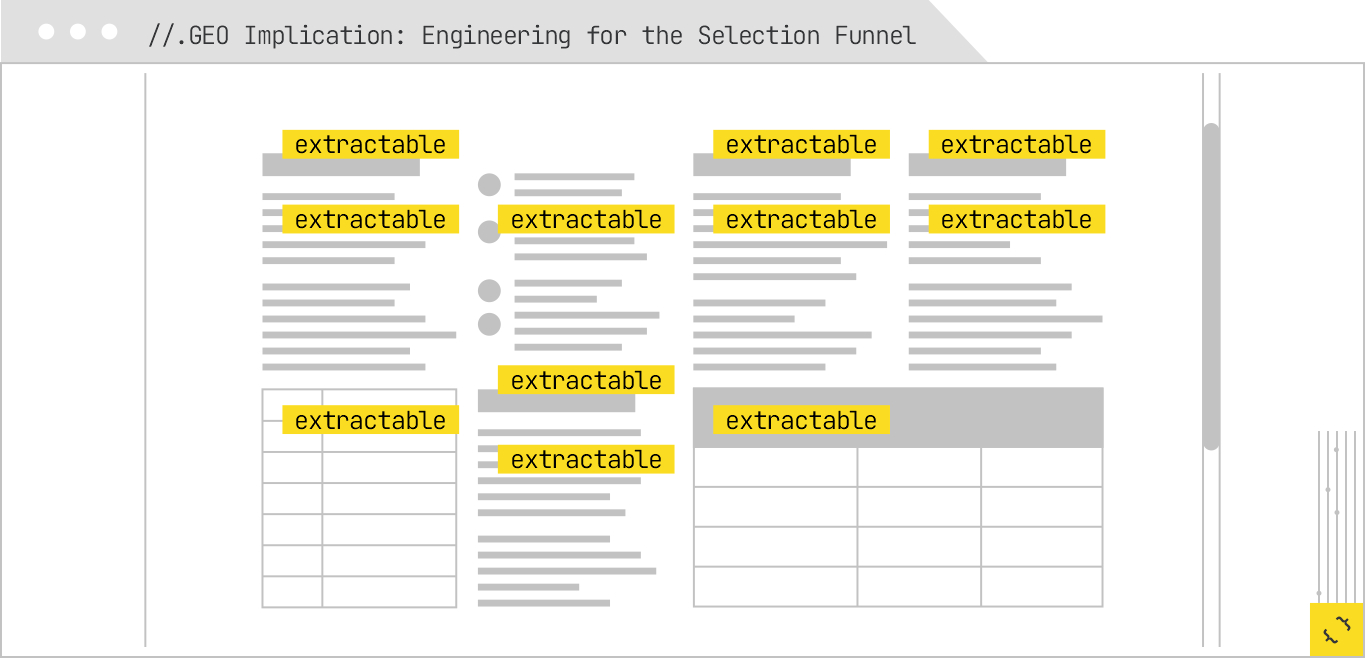This screenshot has width=1365, height=658.
Task: Select the third bullet circle in the bulleted list
Action: pos(489,291)
